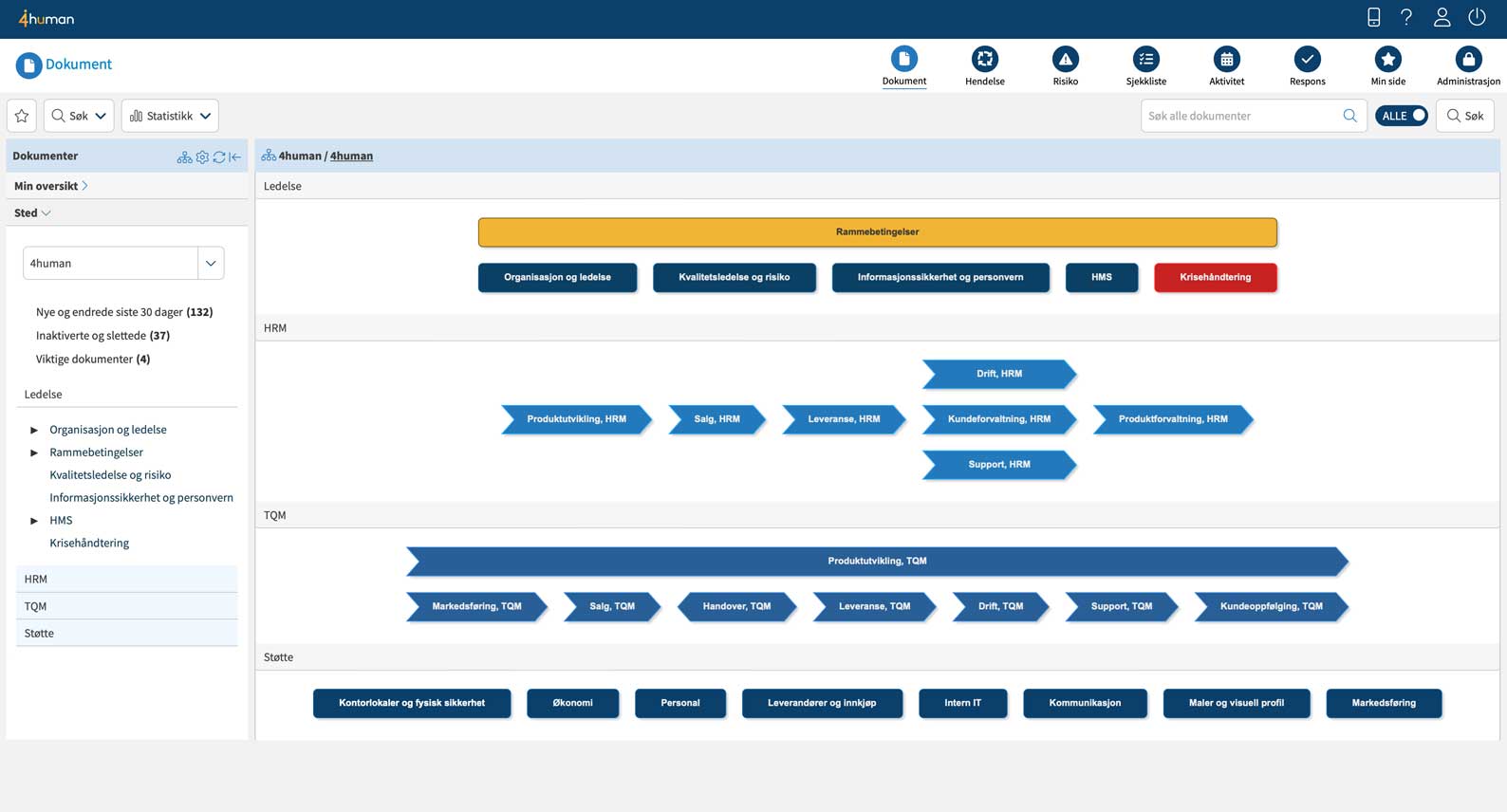
Task: Open the Statistikk dropdown
Action: [x=170, y=116]
